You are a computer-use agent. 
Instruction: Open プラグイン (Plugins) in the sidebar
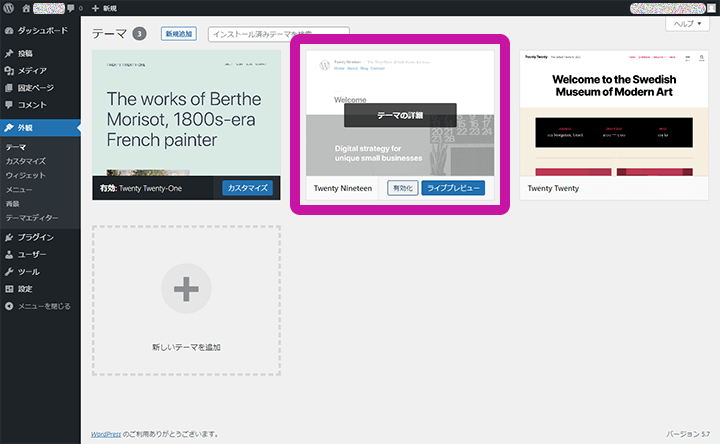click(35, 237)
